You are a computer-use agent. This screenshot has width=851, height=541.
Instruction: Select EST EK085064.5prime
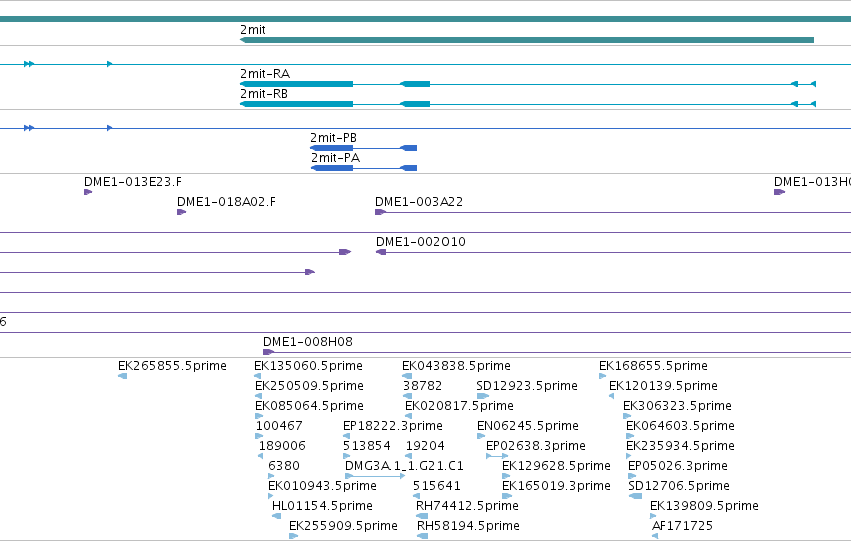click(309, 406)
